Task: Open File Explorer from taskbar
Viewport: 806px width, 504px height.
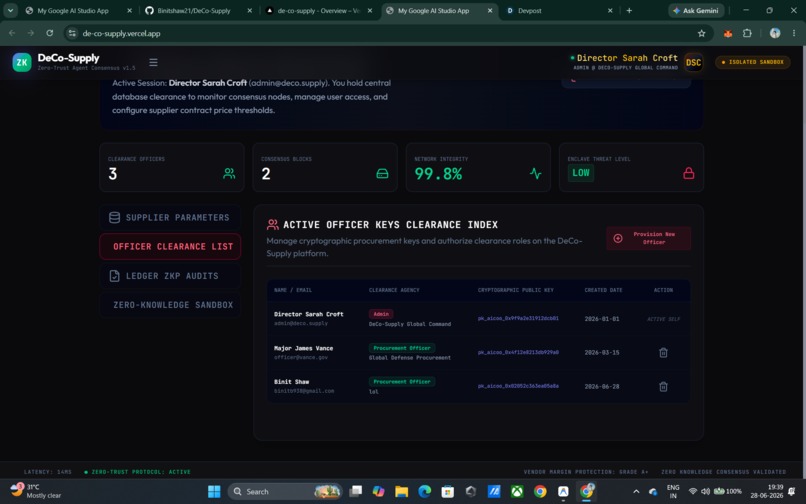Action: [401, 491]
